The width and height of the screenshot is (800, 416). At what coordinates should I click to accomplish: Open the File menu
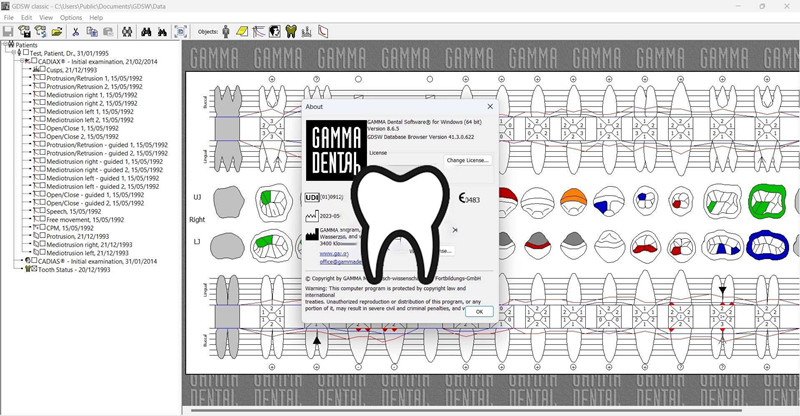[9, 17]
